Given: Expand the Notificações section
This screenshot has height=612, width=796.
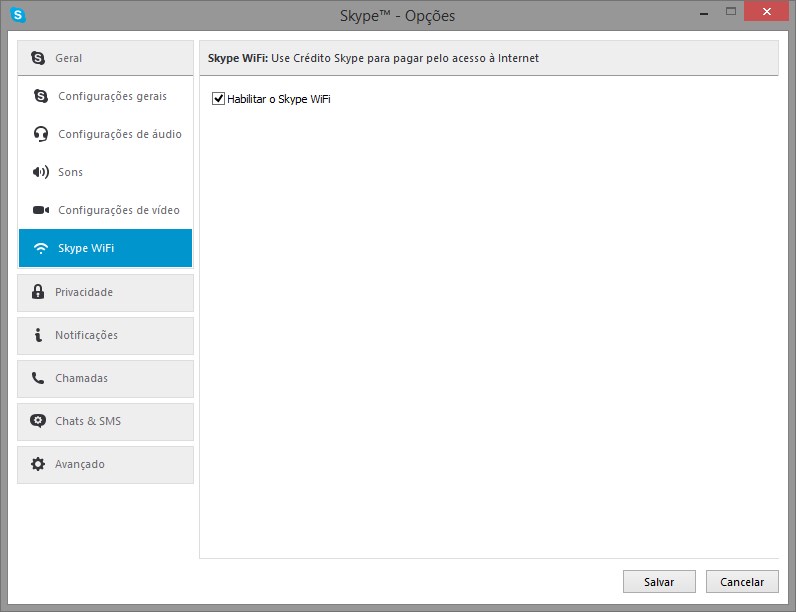Looking at the screenshot, I should 106,336.
